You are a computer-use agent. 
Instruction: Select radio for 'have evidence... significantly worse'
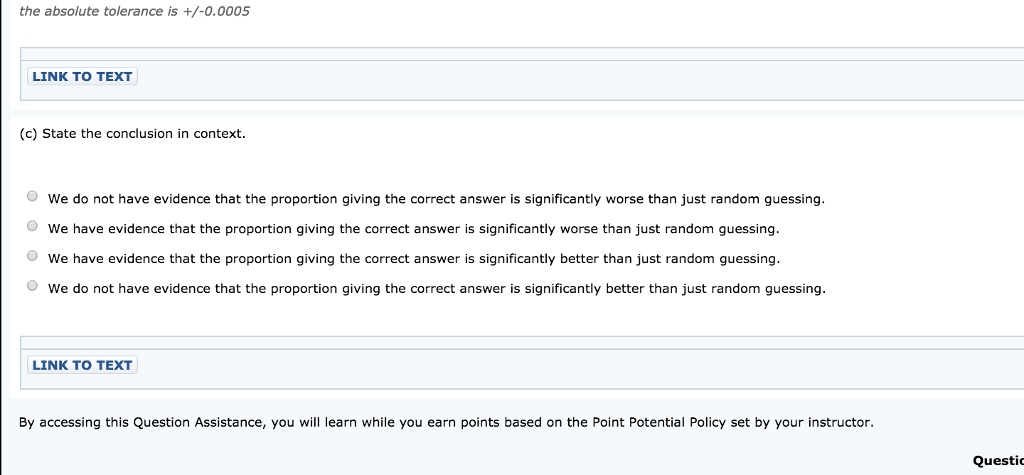pos(32,226)
